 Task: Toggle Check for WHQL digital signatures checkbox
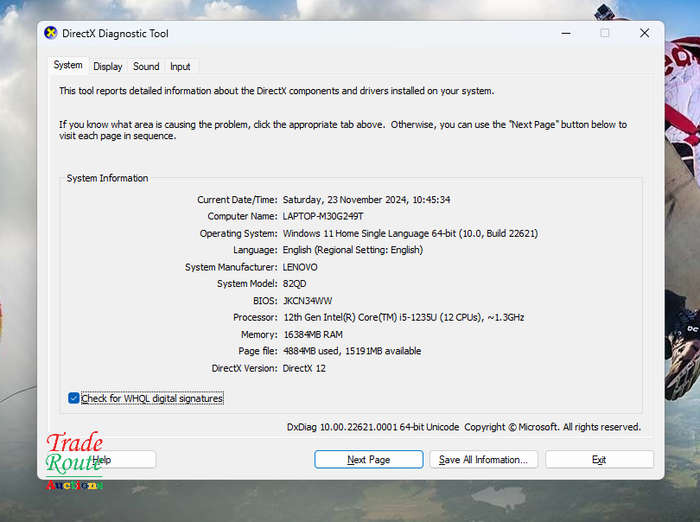74,398
